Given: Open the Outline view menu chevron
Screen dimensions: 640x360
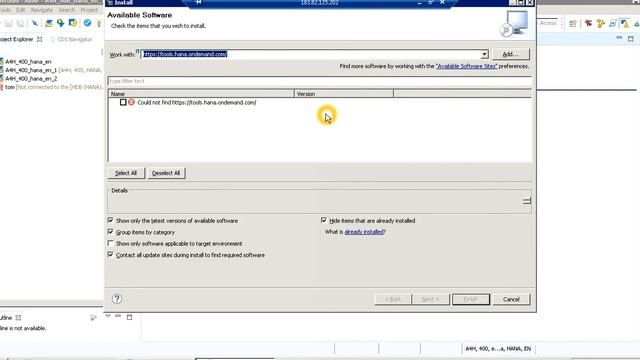Looking at the screenshot, I should tap(108, 316).
